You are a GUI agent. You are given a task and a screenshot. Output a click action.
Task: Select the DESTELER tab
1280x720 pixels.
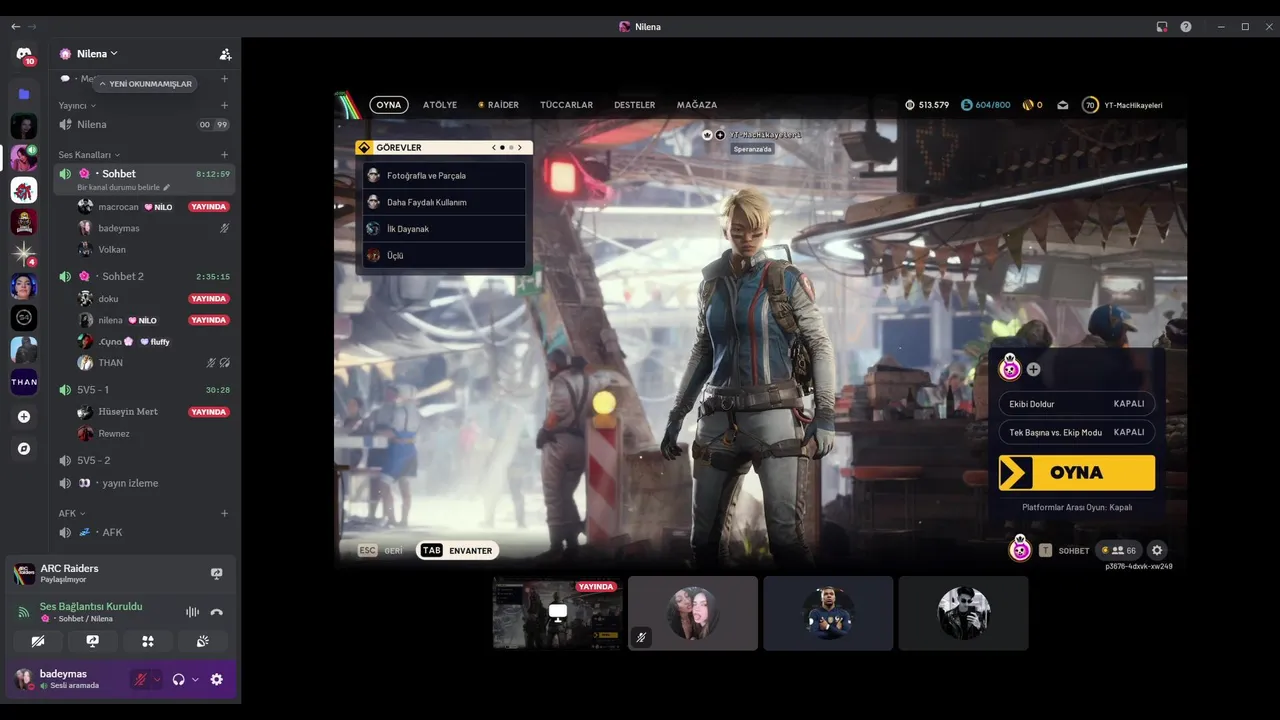point(634,105)
